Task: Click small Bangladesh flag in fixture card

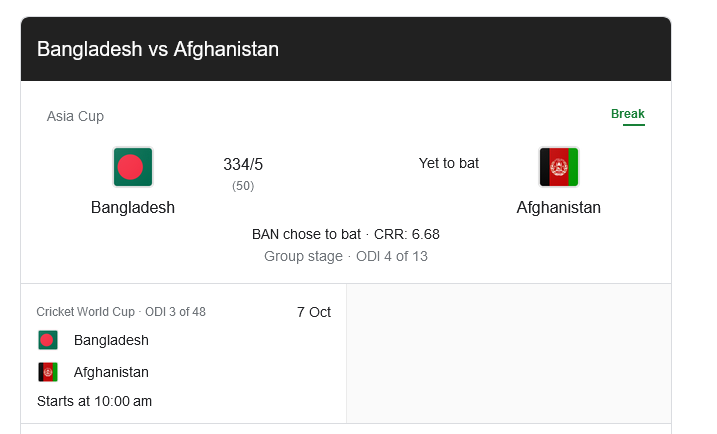Action: click(48, 340)
